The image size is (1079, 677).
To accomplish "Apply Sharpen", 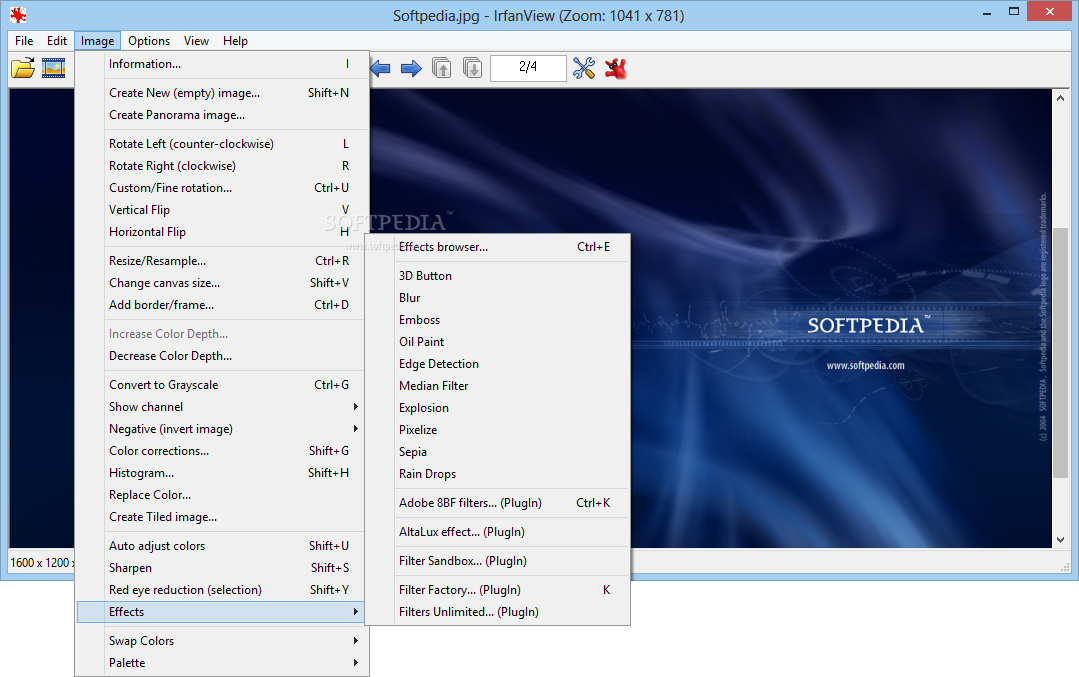I will coord(220,568).
